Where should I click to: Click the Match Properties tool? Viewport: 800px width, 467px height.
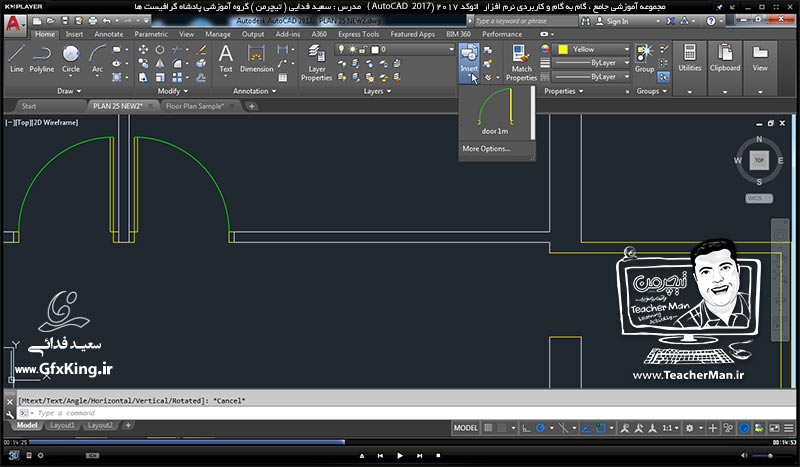(521, 62)
